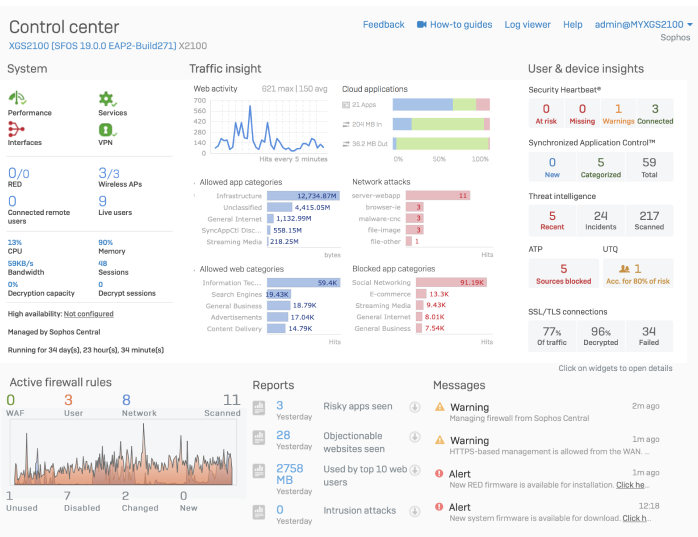Open the Services gear icon

click(x=107, y=99)
